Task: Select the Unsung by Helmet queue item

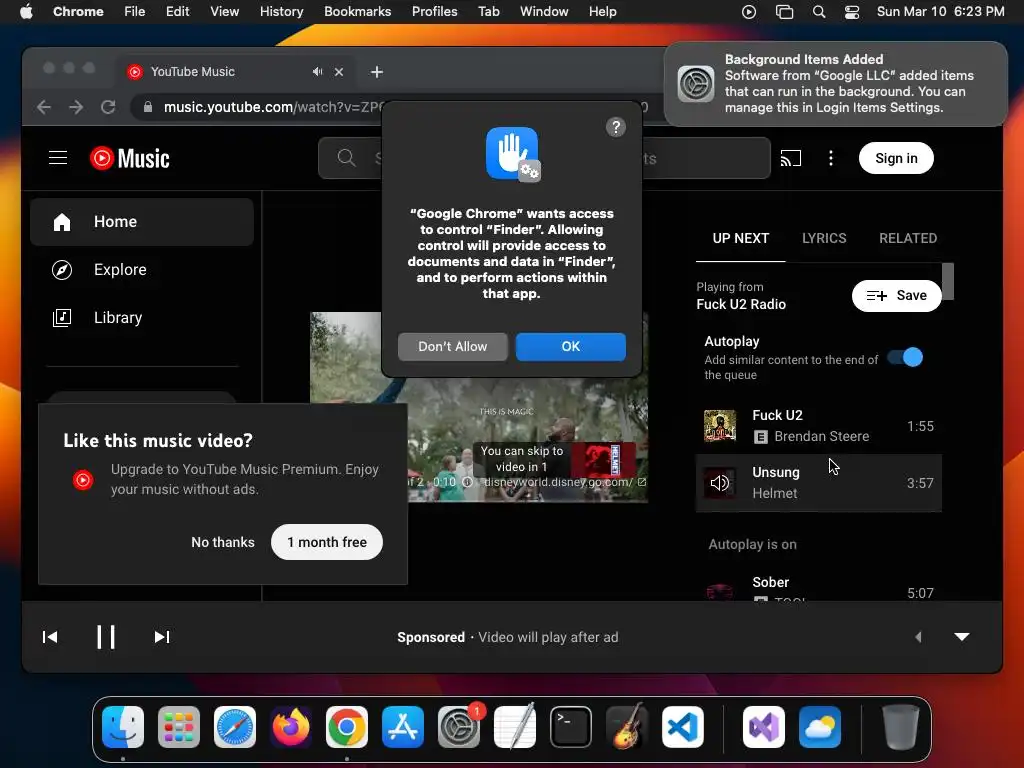Action: pyautogui.click(x=818, y=483)
